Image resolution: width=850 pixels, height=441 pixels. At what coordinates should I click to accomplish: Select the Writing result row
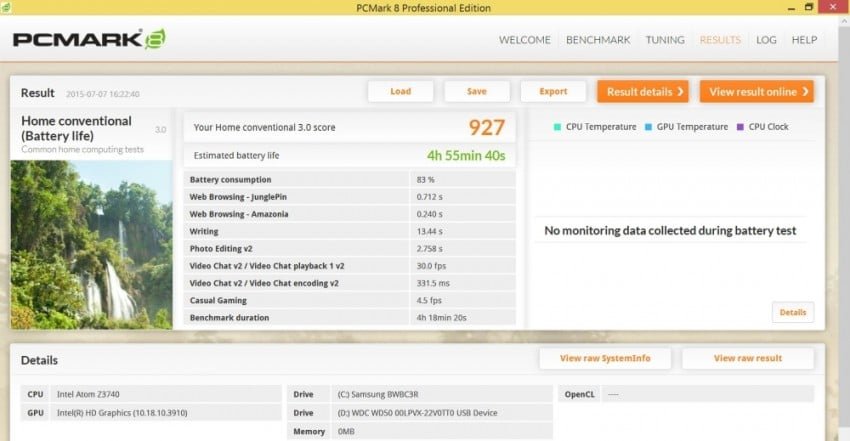click(350, 231)
